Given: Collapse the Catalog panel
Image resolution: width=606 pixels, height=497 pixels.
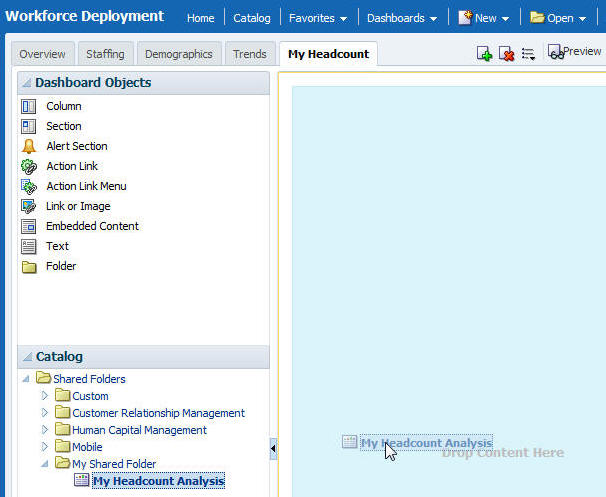Looking at the screenshot, I should tap(27, 356).
